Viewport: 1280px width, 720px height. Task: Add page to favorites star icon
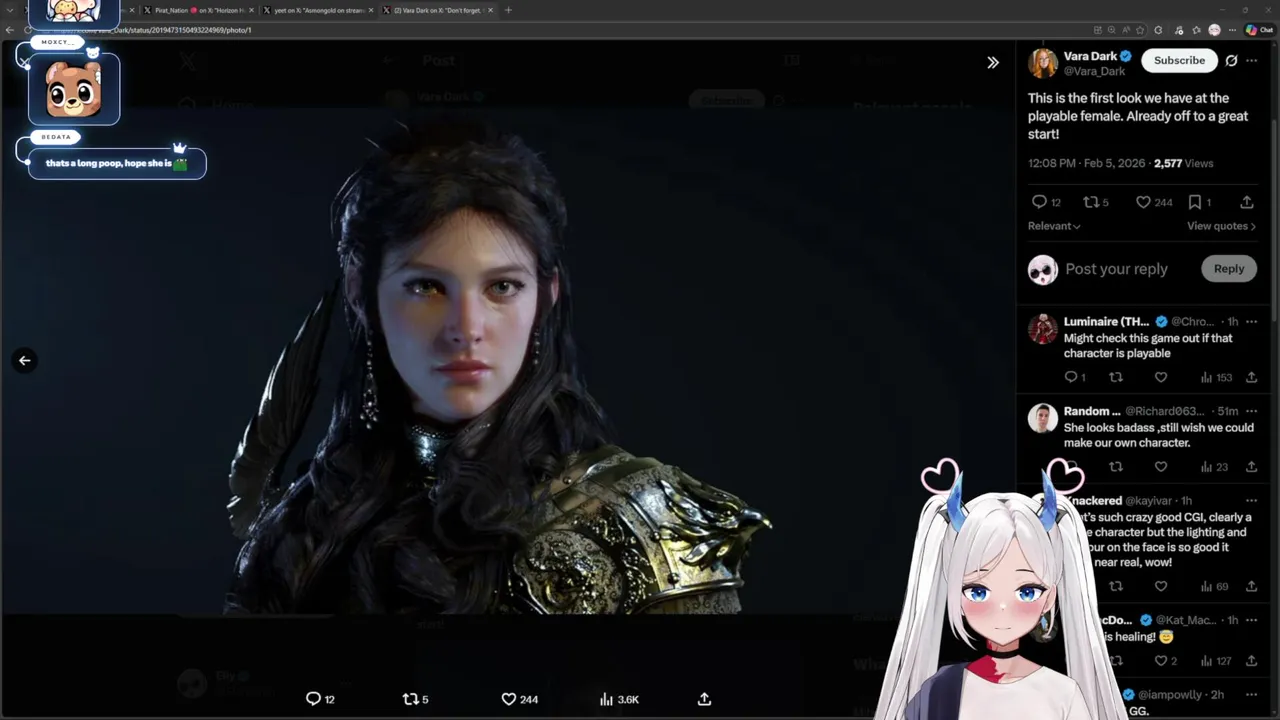click(1140, 30)
